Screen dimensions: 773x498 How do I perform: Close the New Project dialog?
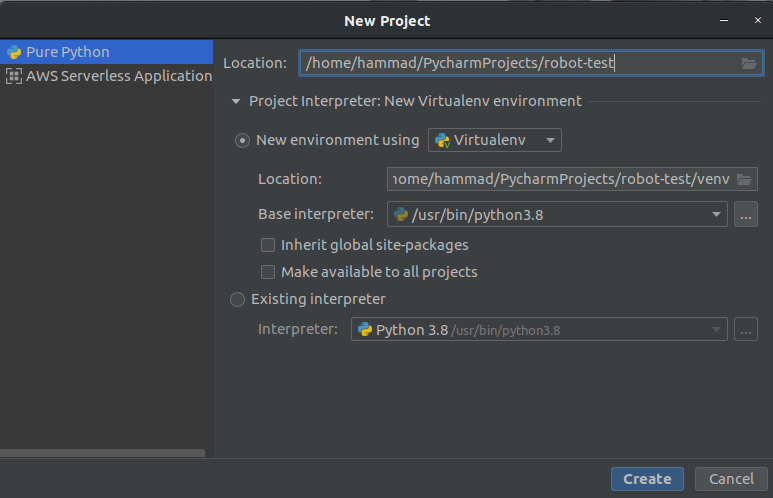755,20
